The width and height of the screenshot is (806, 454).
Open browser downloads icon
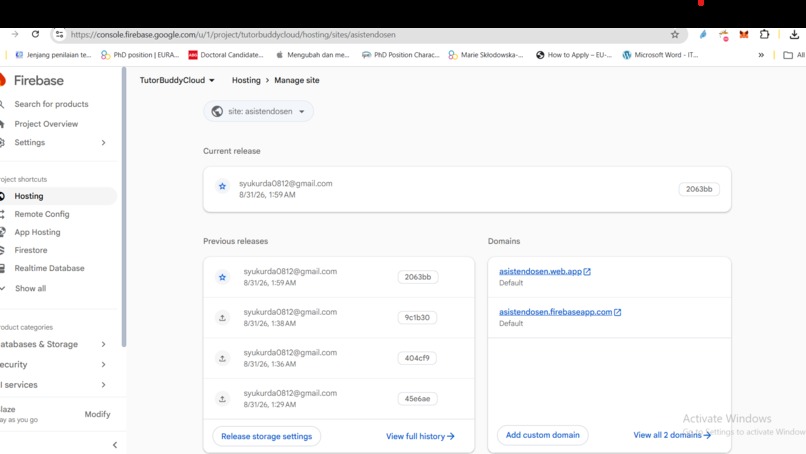(794, 34)
